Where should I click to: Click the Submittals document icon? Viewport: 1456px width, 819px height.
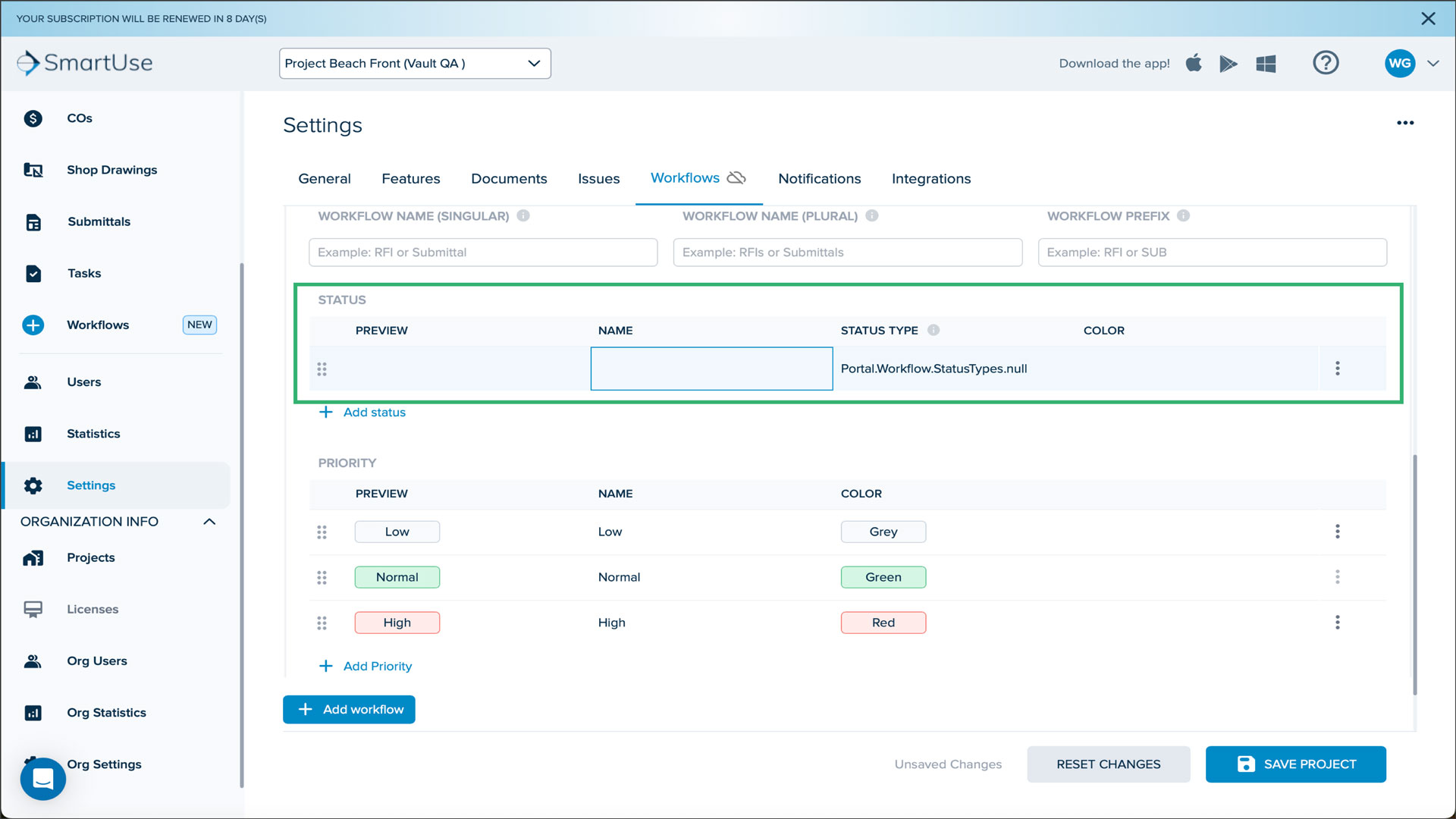pyautogui.click(x=33, y=221)
